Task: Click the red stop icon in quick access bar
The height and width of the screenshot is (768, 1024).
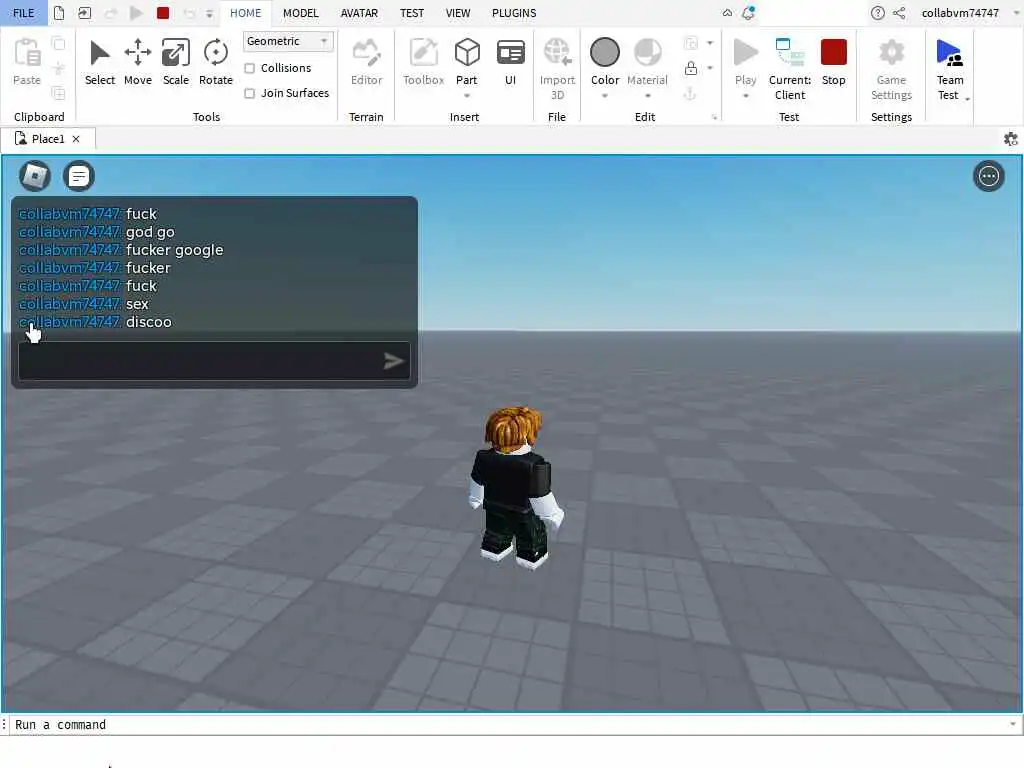Action: (x=163, y=13)
